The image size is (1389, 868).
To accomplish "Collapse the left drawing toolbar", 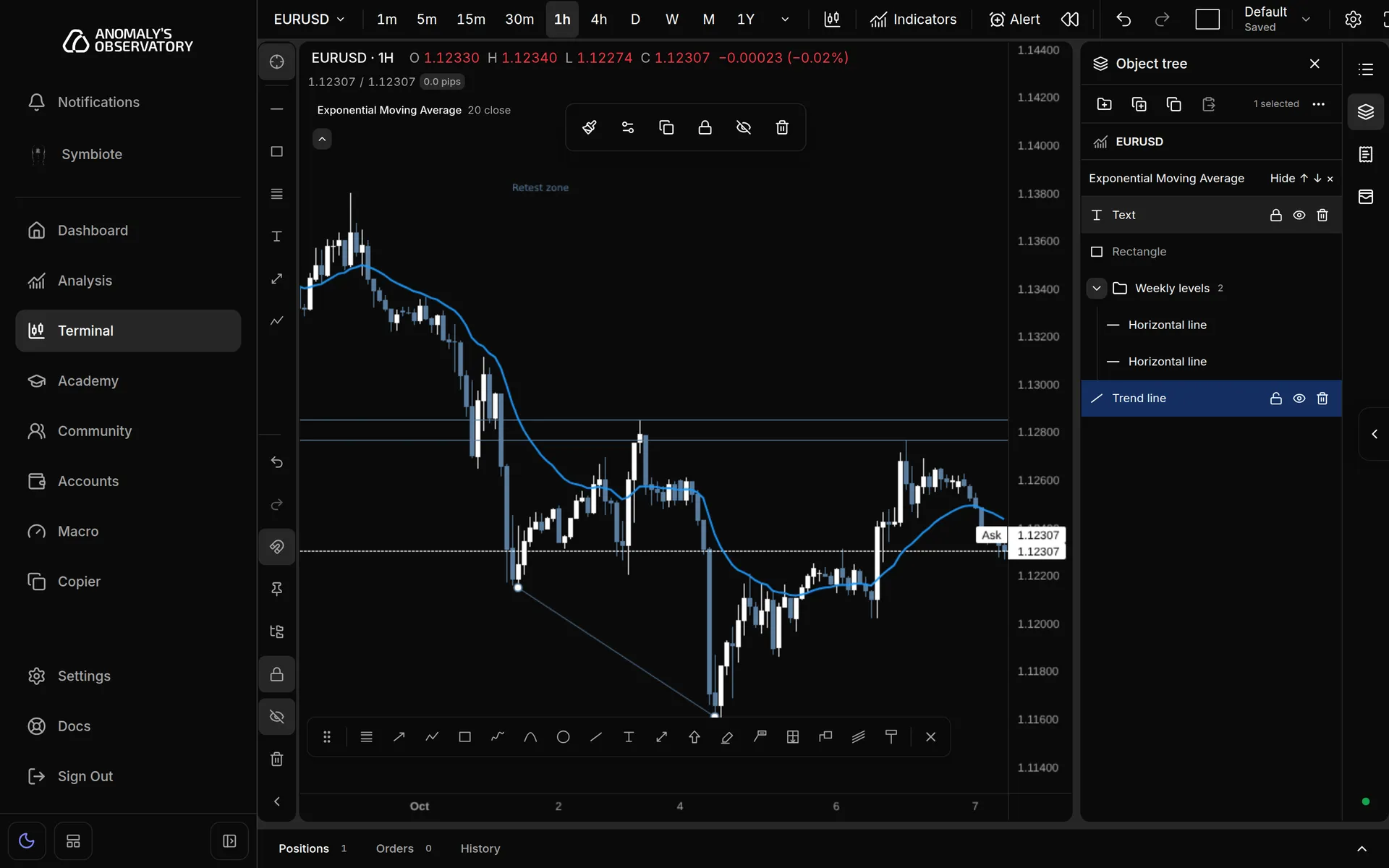I will [x=276, y=801].
